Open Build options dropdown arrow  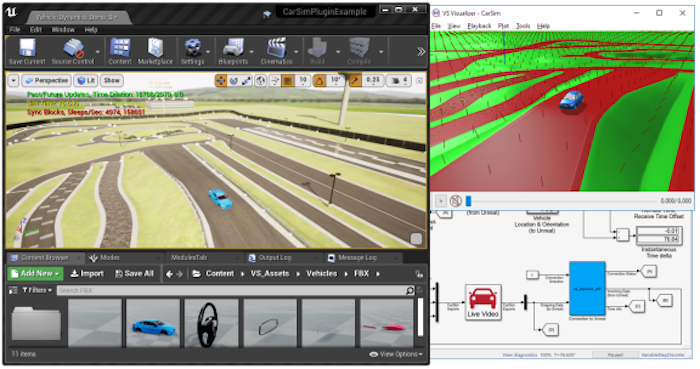pos(338,52)
